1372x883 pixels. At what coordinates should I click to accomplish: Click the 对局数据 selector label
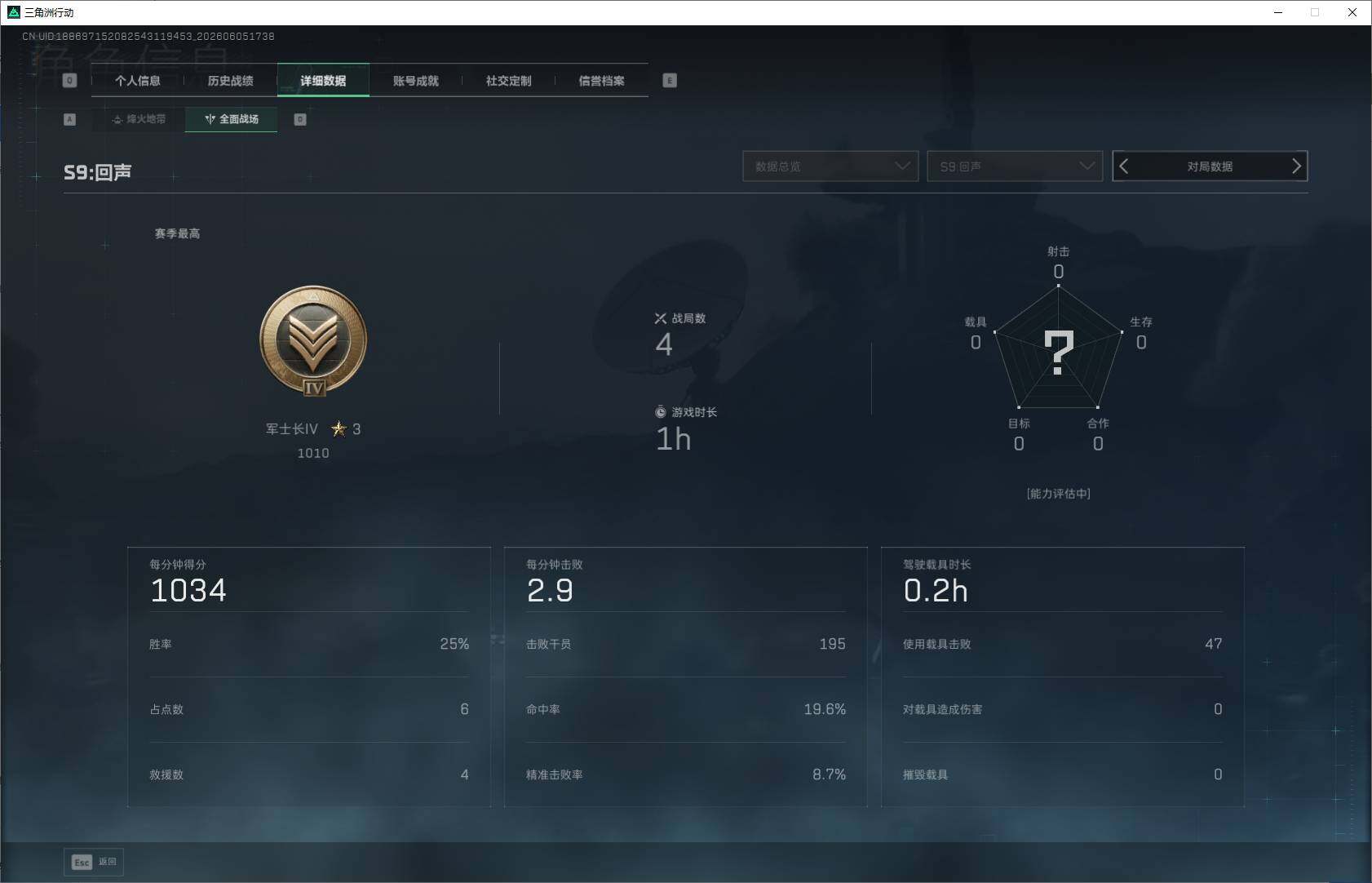click(x=1210, y=166)
